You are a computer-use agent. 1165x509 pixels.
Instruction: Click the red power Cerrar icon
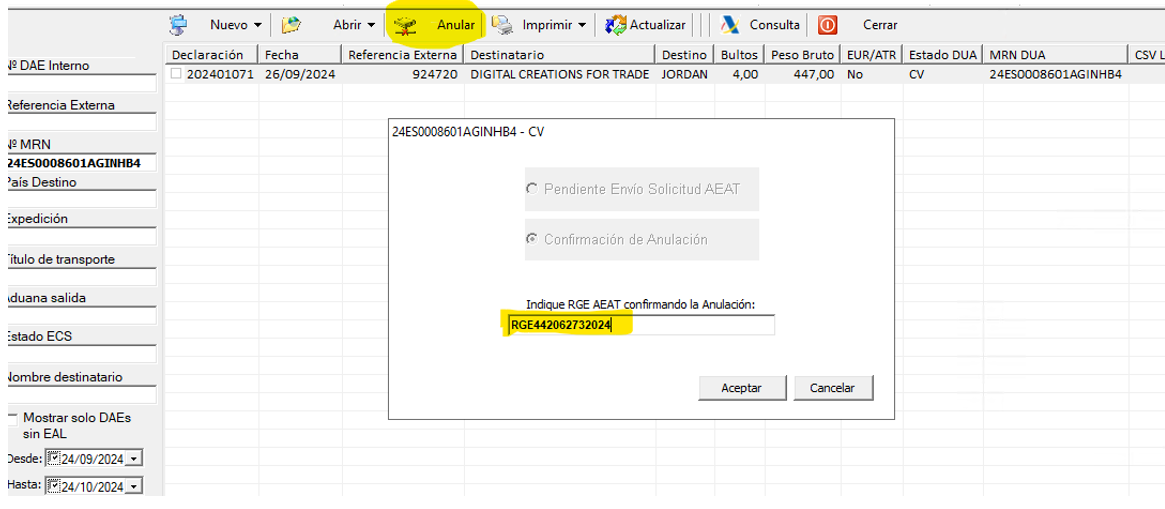[x=827, y=24]
